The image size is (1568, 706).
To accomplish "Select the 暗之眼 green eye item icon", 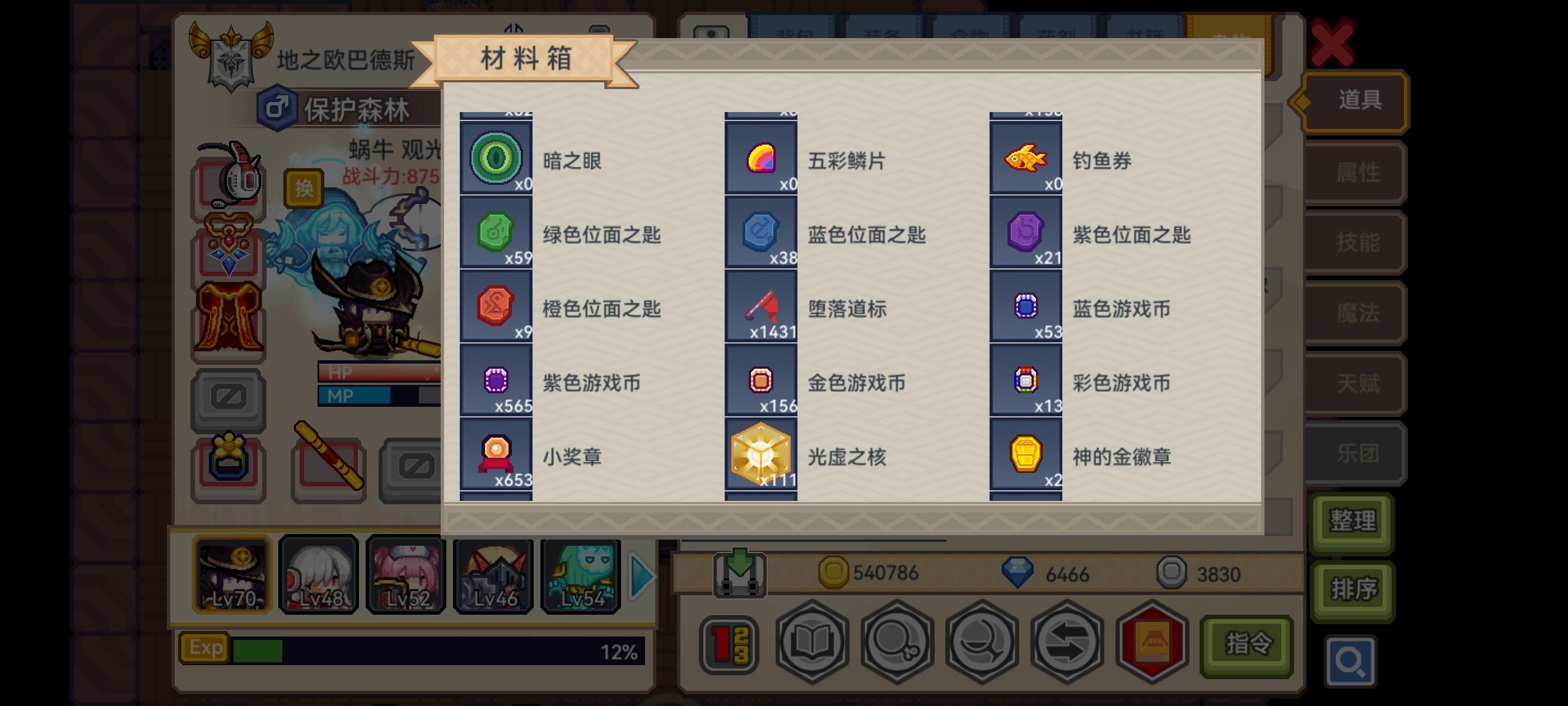I will coord(496,158).
